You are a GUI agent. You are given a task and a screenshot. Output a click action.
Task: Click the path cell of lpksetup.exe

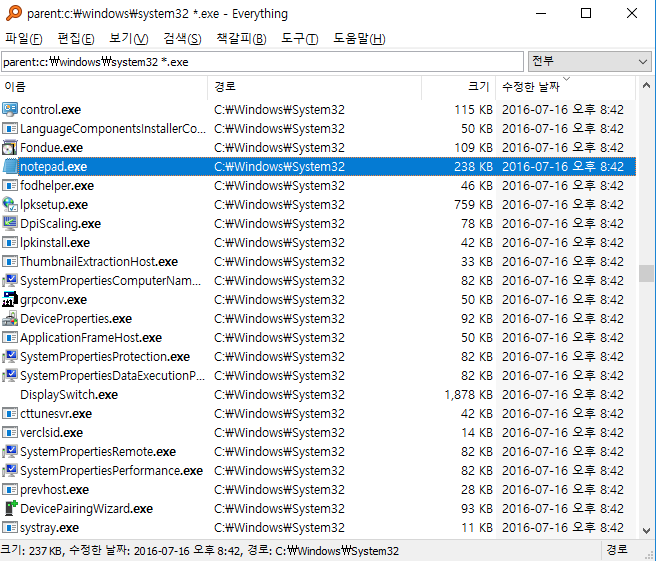tap(279, 205)
